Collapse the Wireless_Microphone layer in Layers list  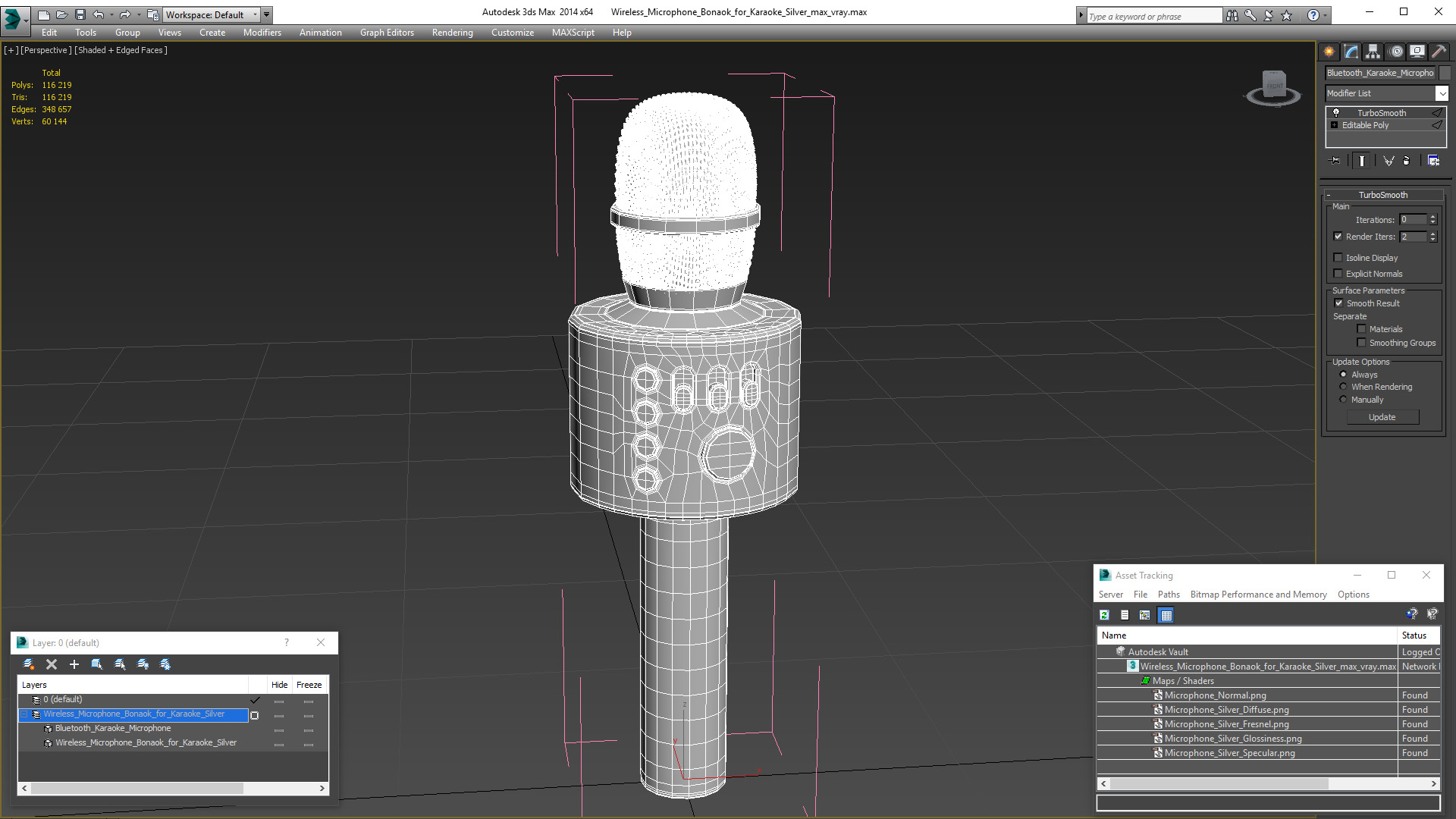24,714
